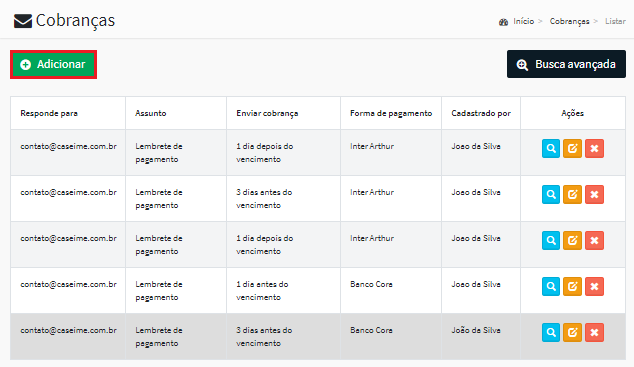
Task: Delete charge: 3 dias antes, Inter Arthur row
Action: (594, 194)
